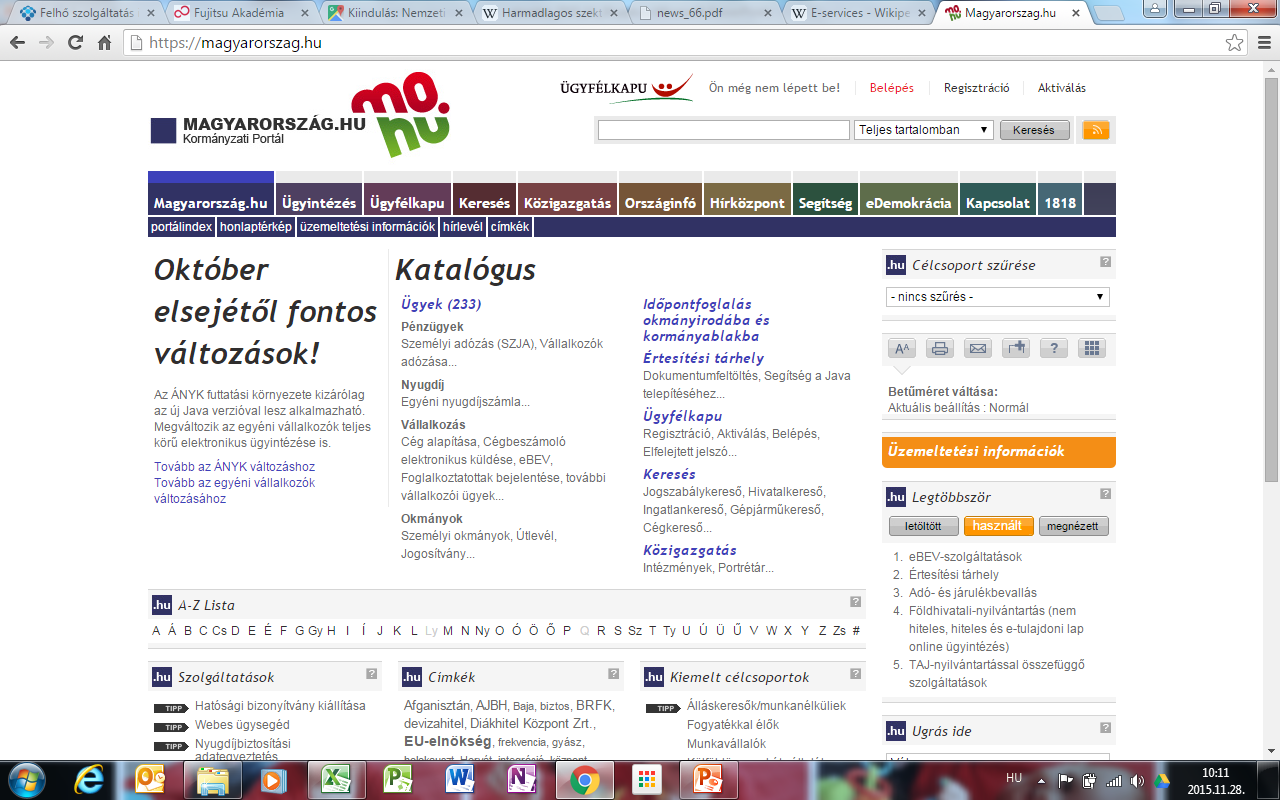Open OneNote from the taskbar
The width and height of the screenshot is (1280, 800).
pyautogui.click(x=521, y=779)
